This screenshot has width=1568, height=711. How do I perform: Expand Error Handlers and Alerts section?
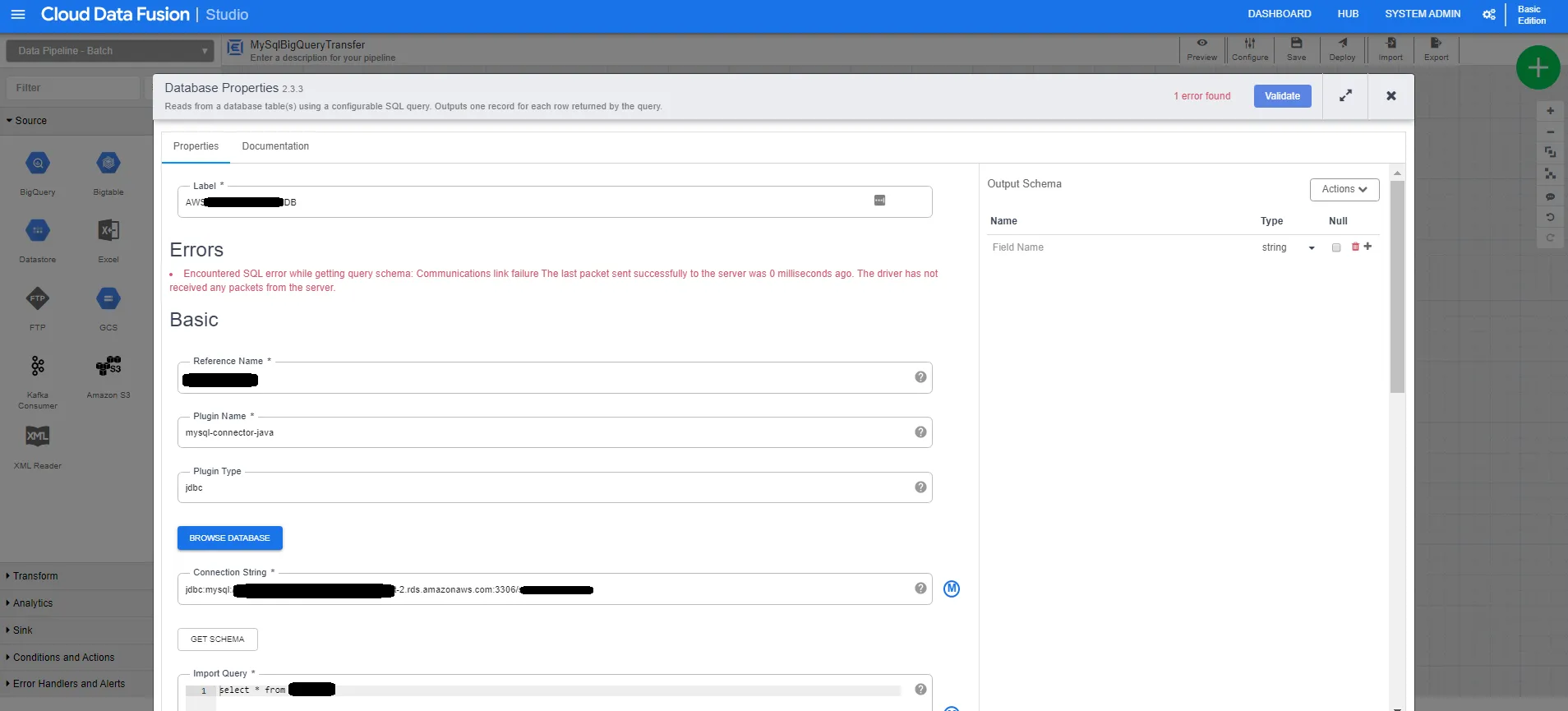coord(76,684)
